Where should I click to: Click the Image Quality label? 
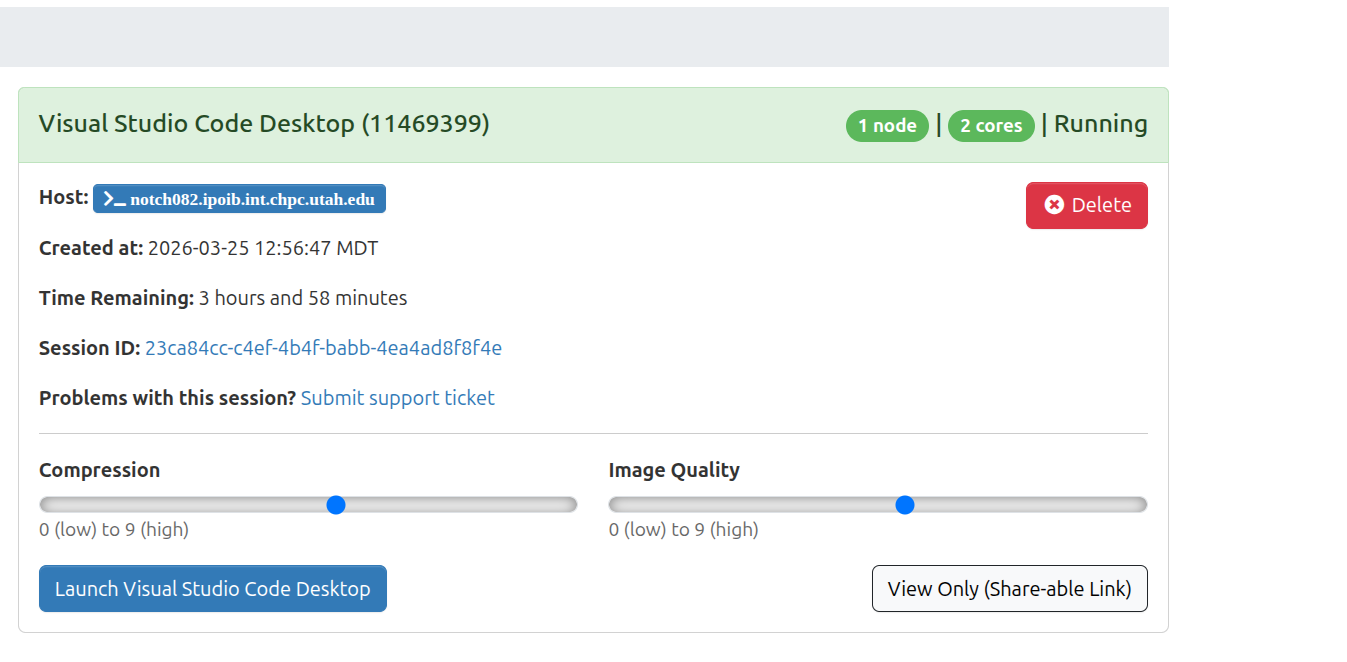pyautogui.click(x=674, y=470)
